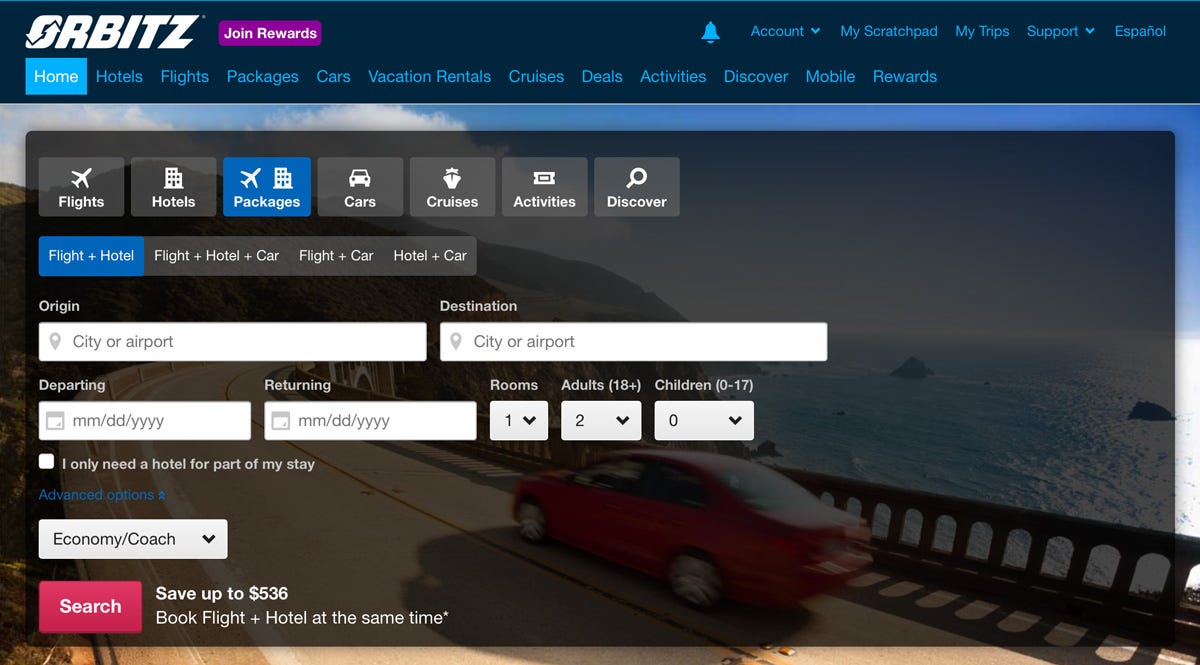
Task: Open Activities in top navigation bar
Action: [673, 77]
